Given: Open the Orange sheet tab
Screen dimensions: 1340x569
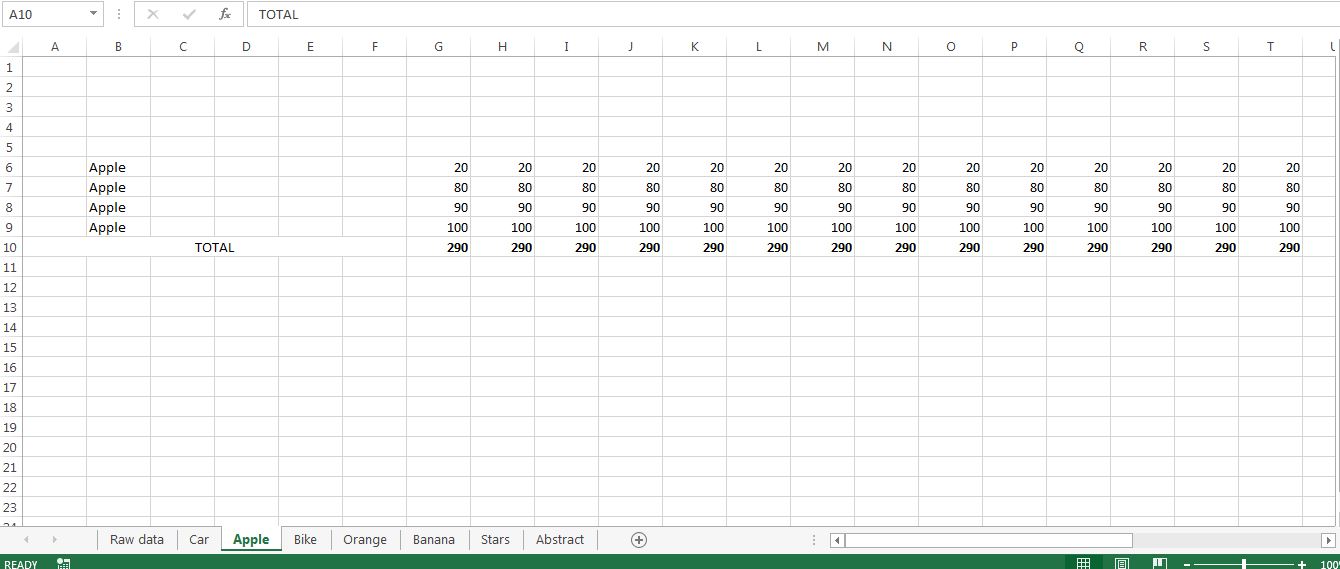Looking at the screenshot, I should pos(365,540).
